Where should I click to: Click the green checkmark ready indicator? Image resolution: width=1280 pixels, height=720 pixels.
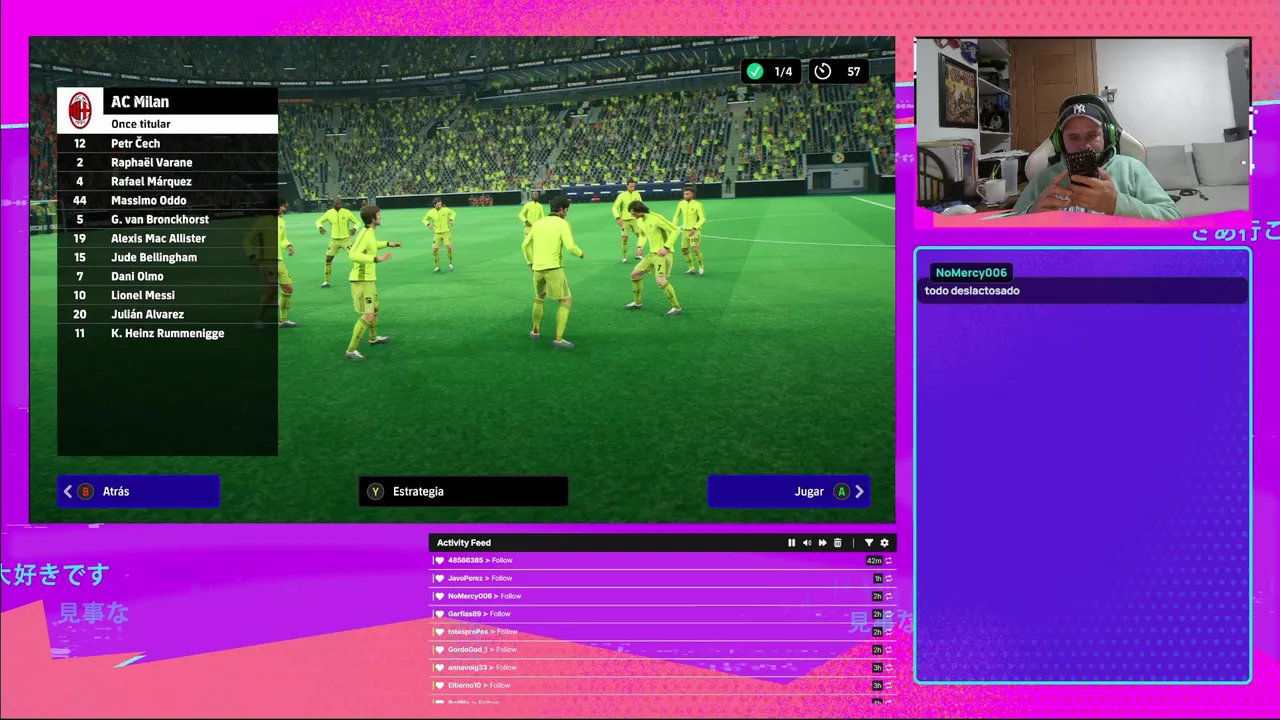coord(755,71)
